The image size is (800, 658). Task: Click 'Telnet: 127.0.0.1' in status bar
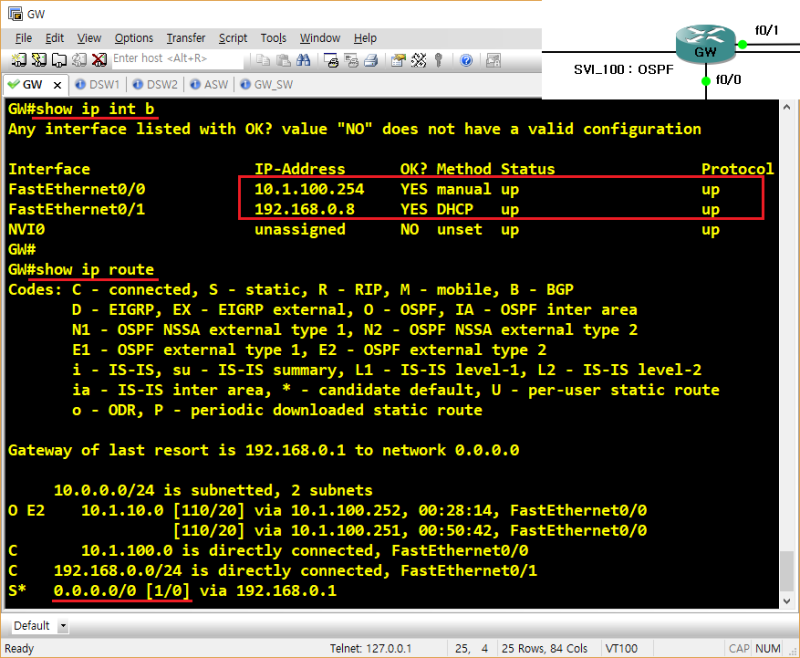coord(370,649)
